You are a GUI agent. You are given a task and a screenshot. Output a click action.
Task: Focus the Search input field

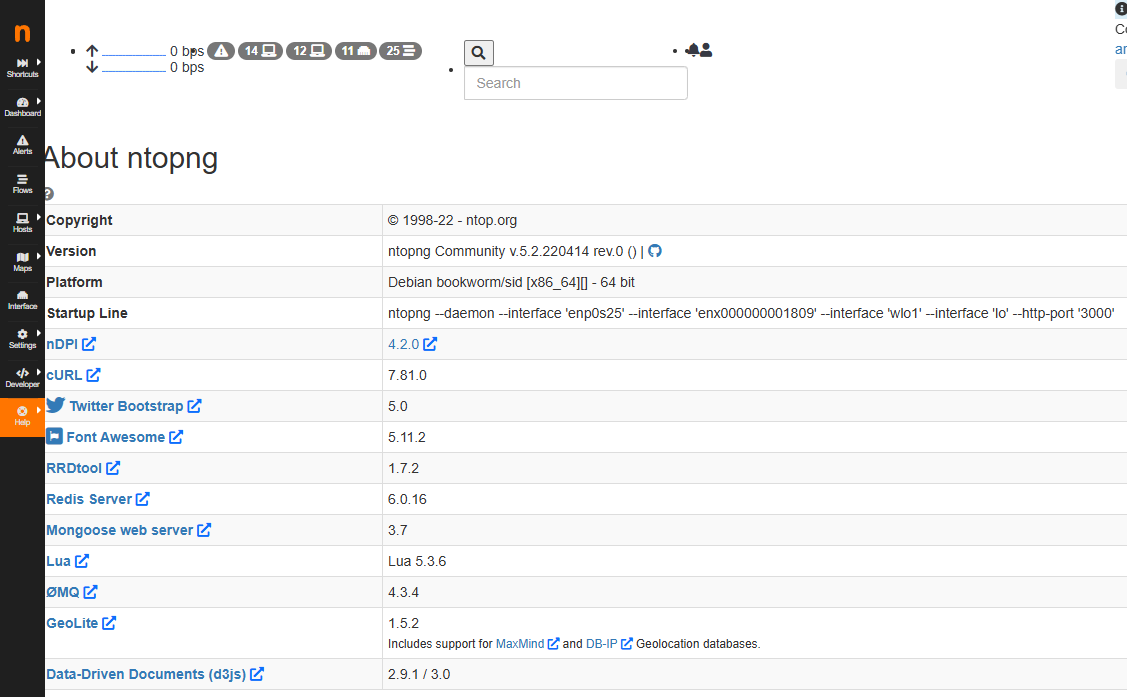[576, 83]
